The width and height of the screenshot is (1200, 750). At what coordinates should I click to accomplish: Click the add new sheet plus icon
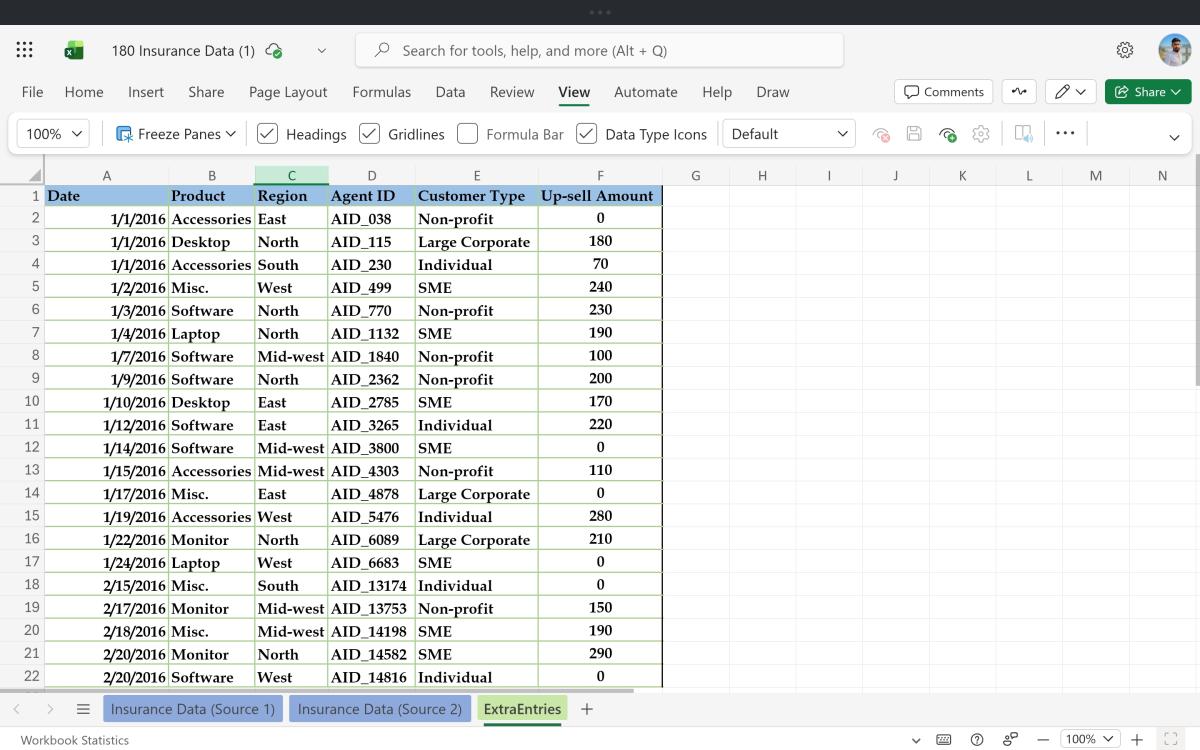(x=587, y=709)
